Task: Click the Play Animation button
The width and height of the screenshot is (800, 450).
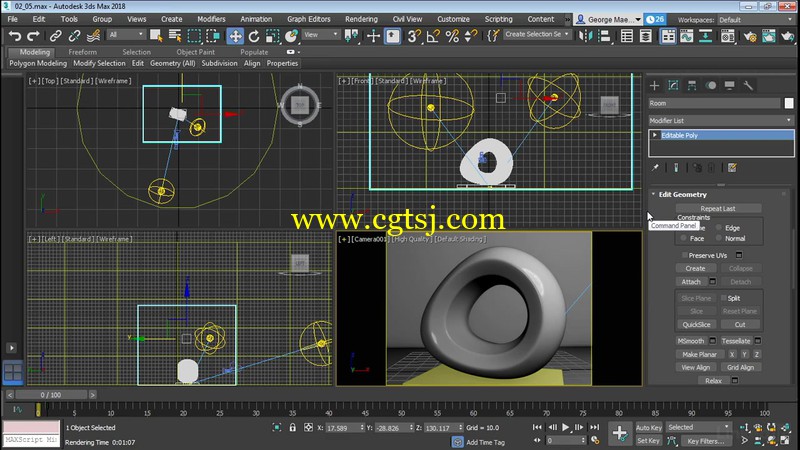Action: tap(565, 428)
